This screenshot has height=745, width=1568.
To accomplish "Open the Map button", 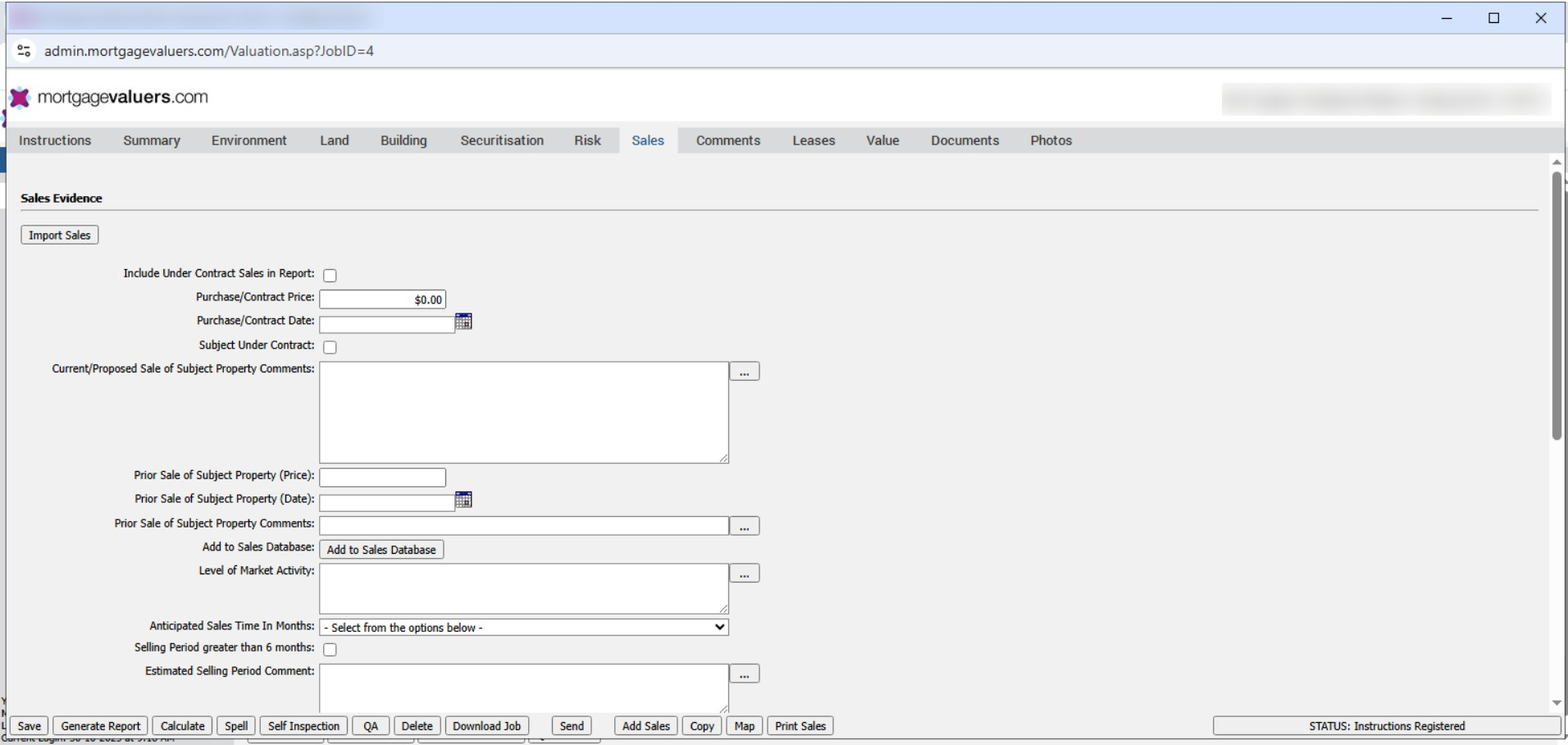I will (x=745, y=726).
